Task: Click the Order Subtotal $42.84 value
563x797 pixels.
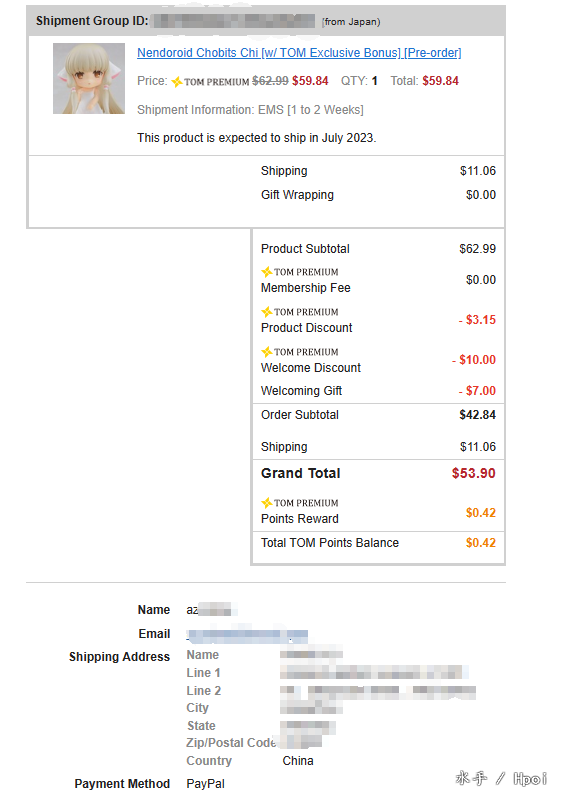Action: pyautogui.click(x=478, y=415)
